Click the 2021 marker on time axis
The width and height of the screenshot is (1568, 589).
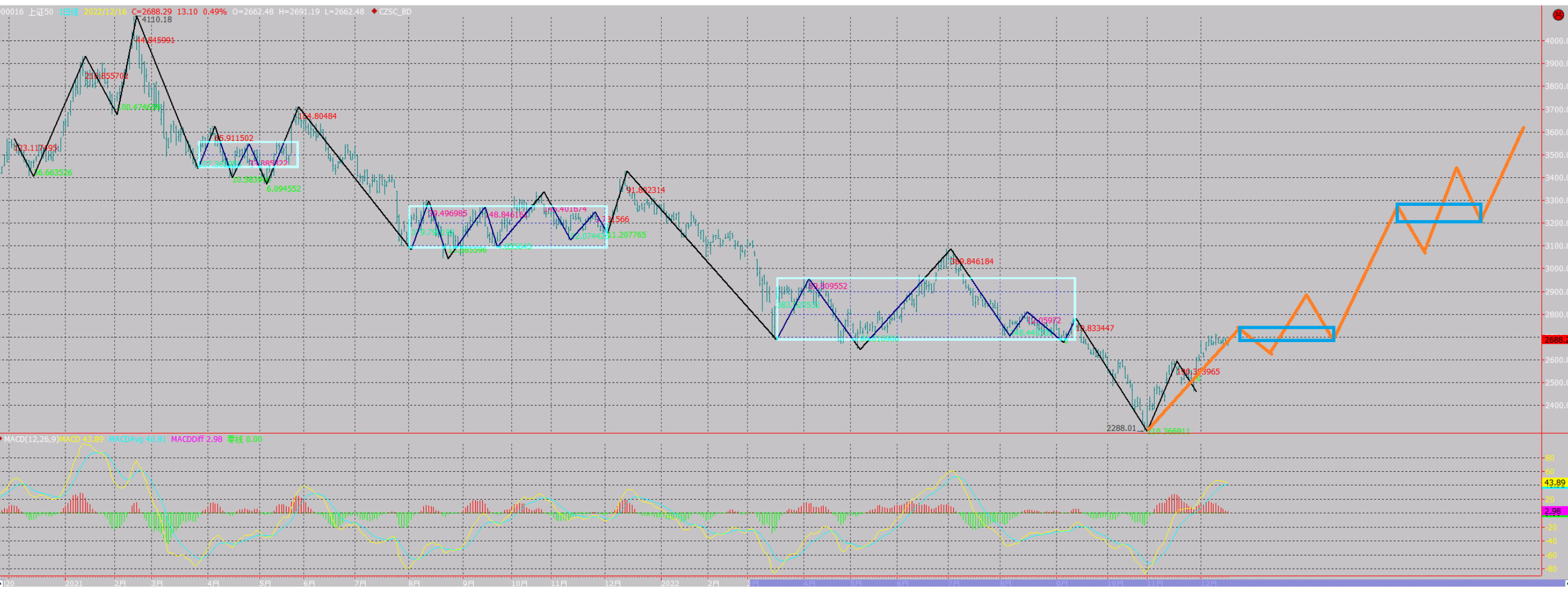coord(74,584)
